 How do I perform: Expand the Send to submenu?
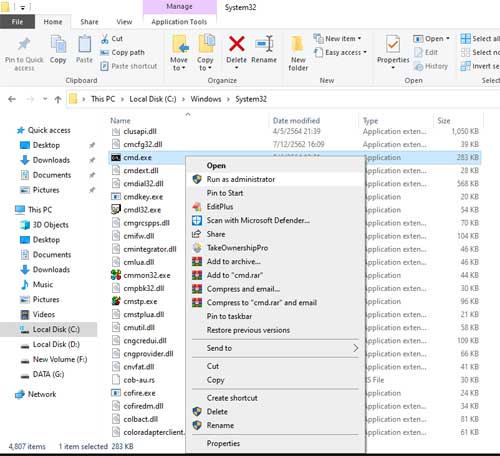pyautogui.click(x=276, y=348)
